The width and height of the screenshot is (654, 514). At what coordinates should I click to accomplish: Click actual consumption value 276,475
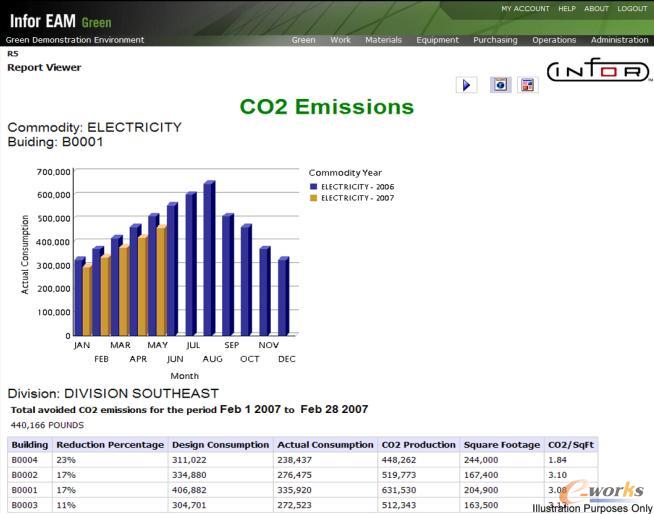click(x=294, y=475)
